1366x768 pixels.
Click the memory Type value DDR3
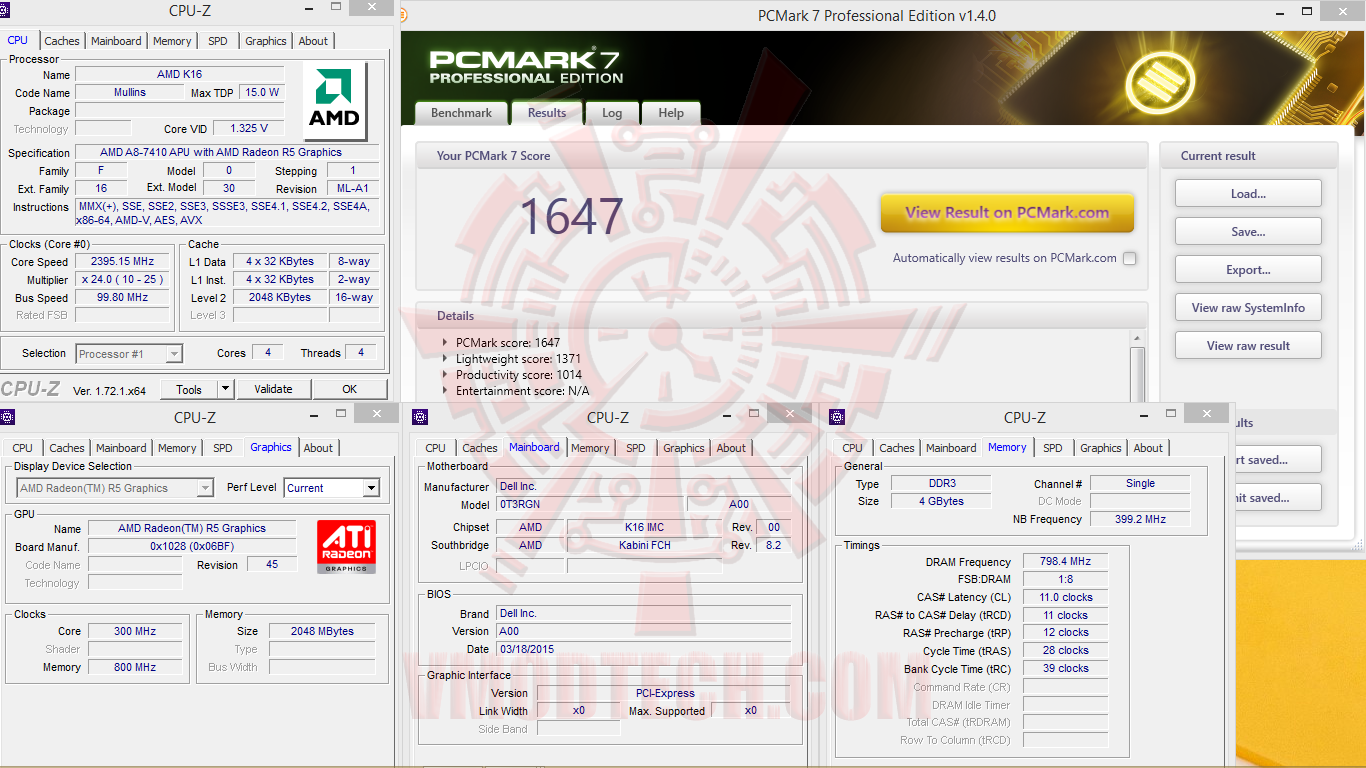(x=940, y=483)
